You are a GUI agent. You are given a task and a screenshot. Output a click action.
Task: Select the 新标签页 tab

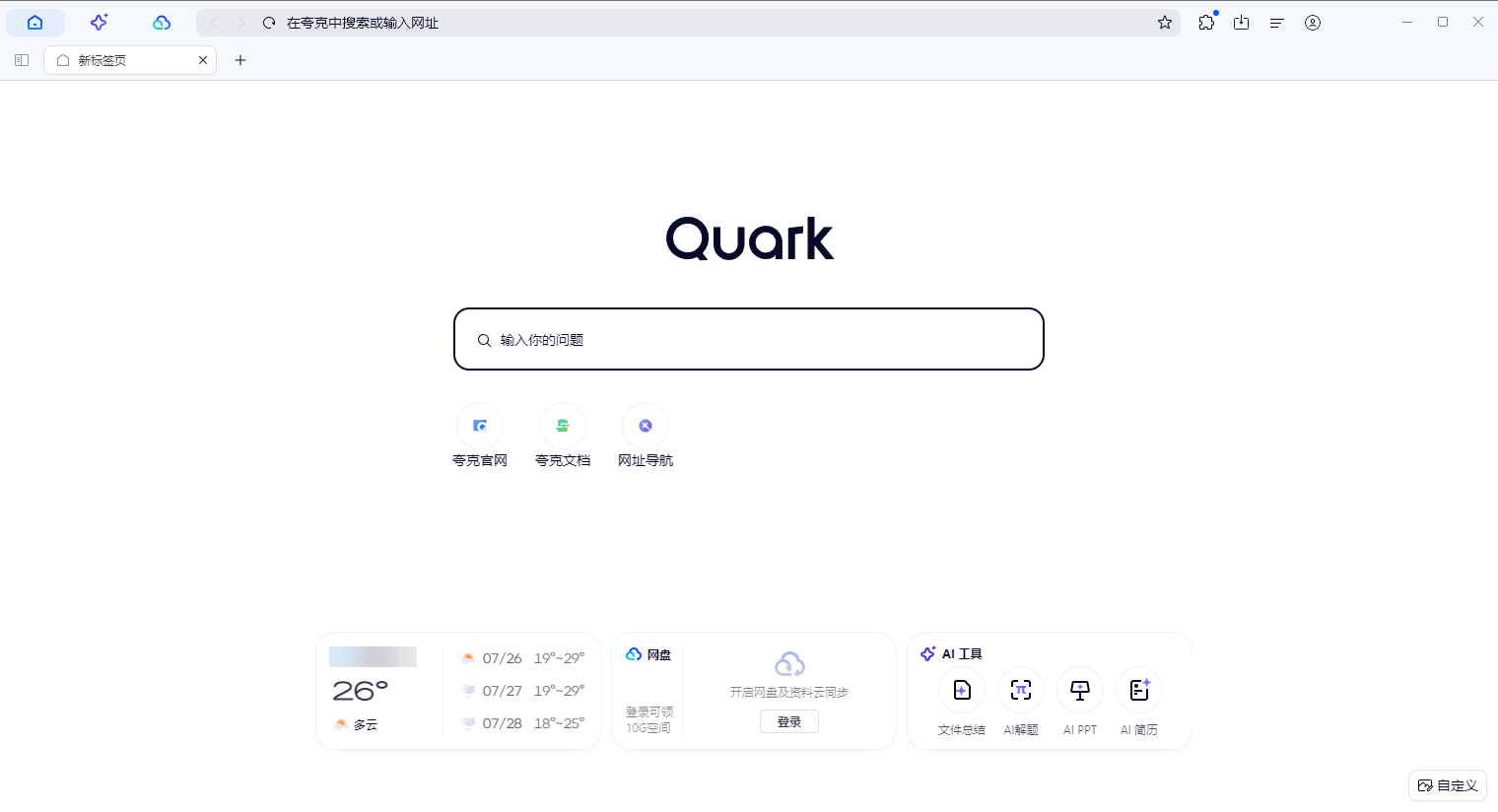click(x=130, y=60)
